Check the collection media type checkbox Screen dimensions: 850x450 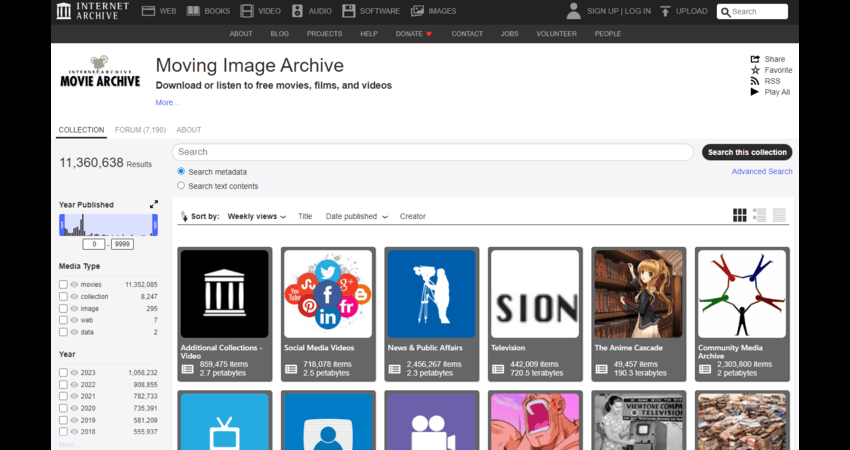[x=63, y=297]
